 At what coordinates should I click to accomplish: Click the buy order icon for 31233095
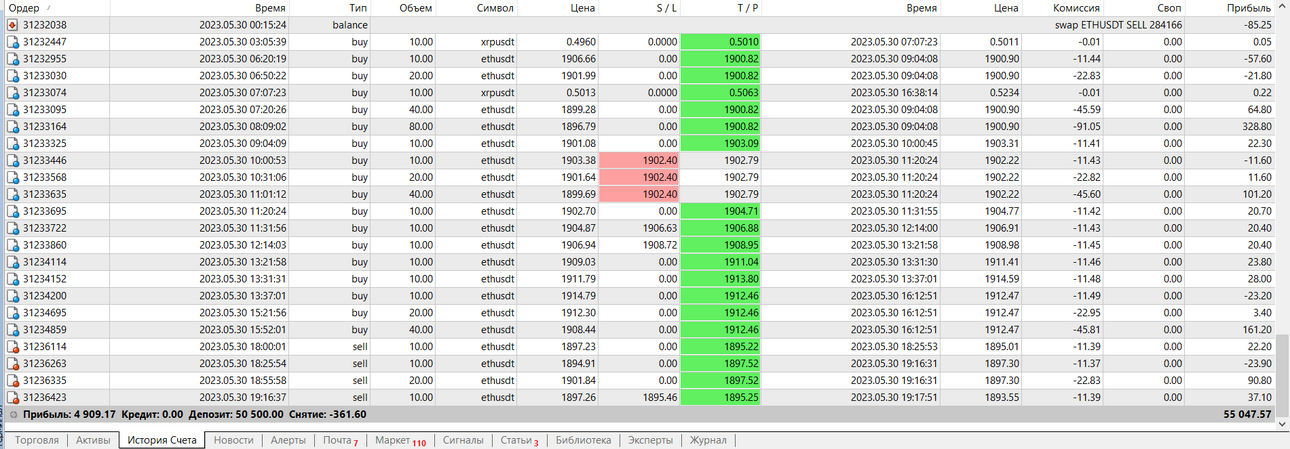click(x=12, y=110)
